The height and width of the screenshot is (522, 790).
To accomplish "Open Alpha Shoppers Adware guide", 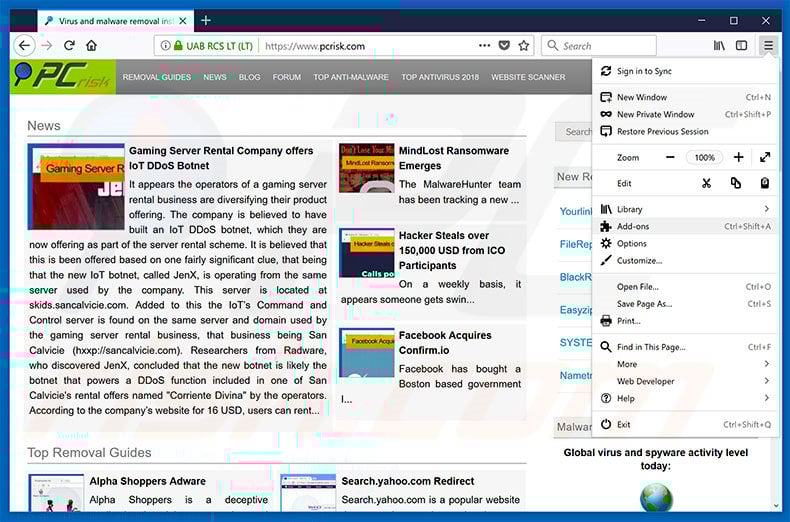I will pos(147,481).
